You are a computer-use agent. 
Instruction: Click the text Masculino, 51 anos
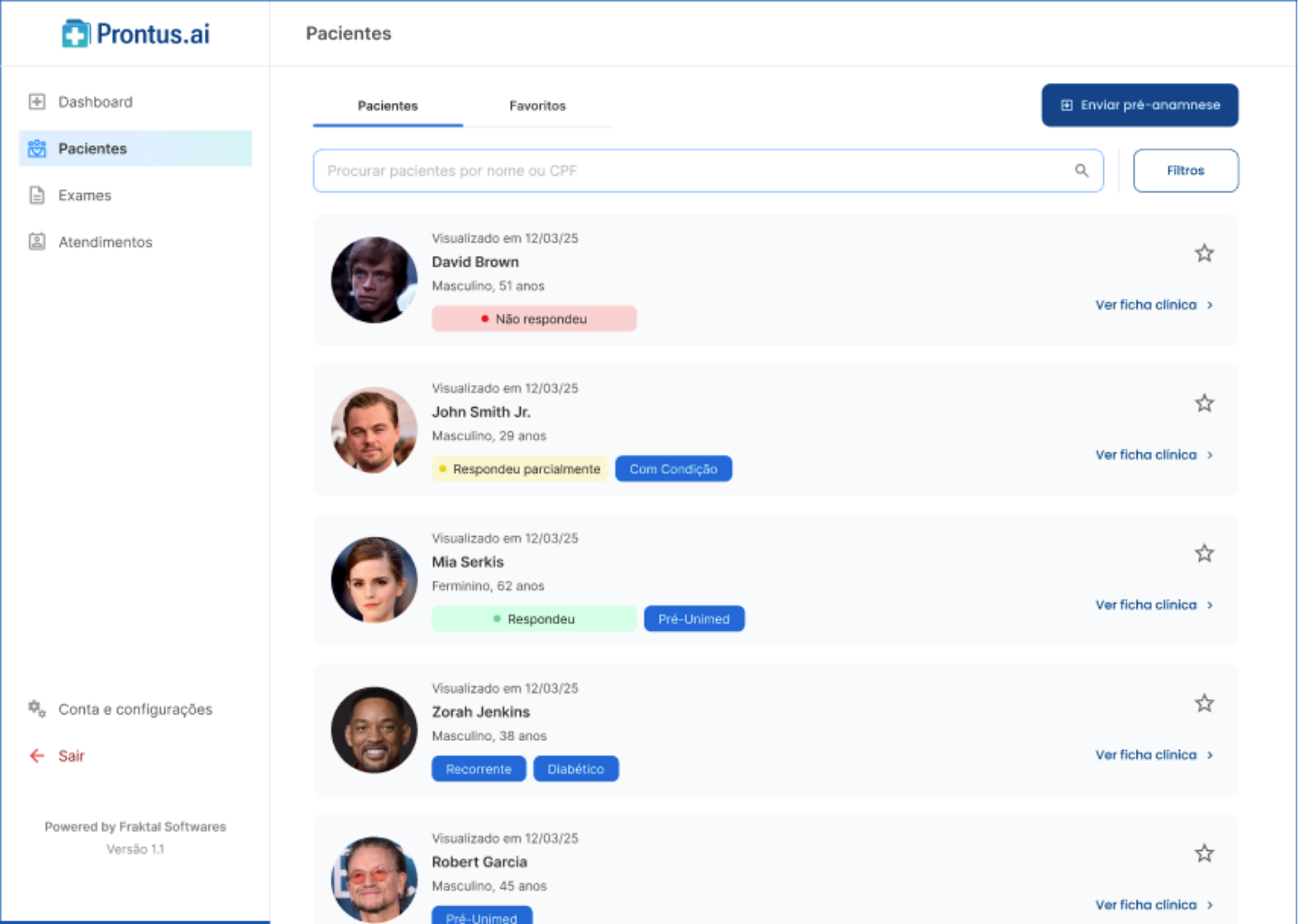(x=488, y=286)
